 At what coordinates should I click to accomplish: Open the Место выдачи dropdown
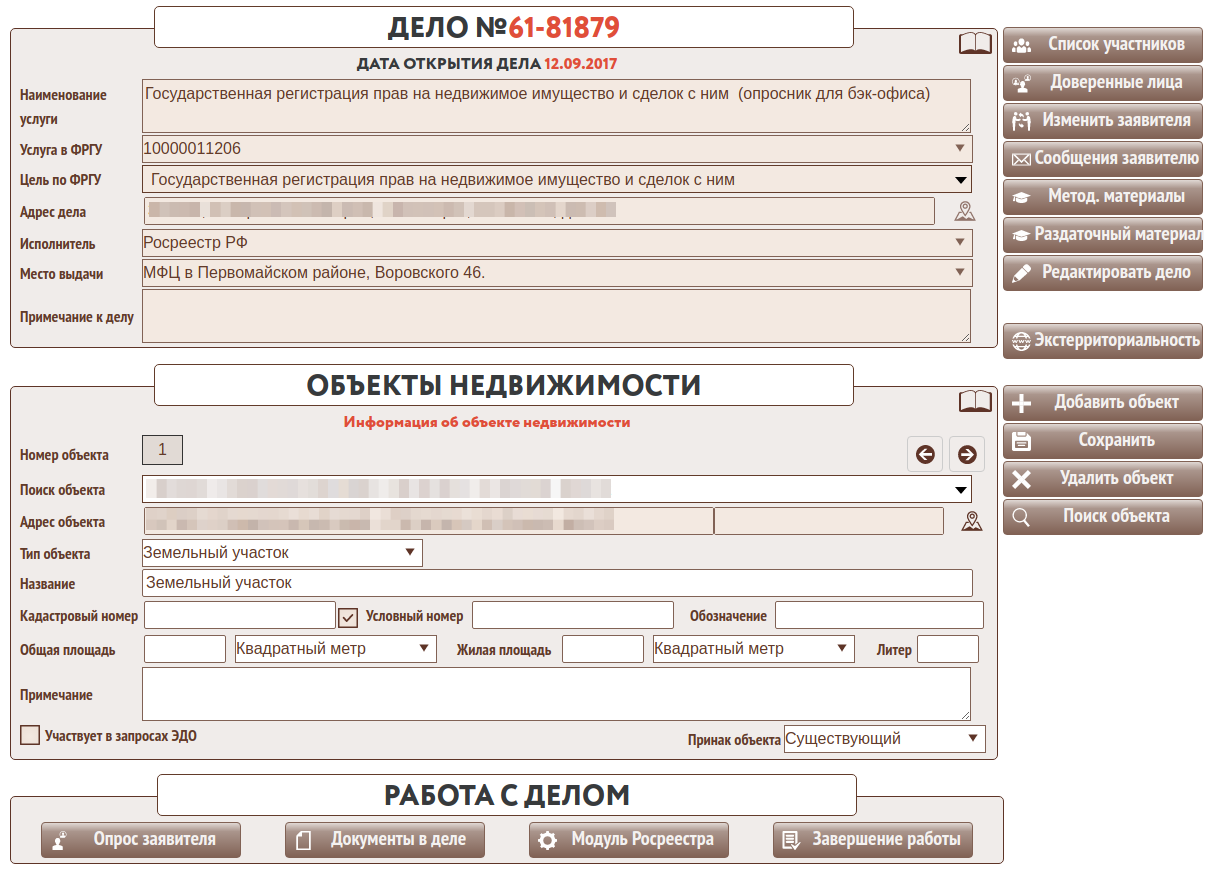point(557,273)
